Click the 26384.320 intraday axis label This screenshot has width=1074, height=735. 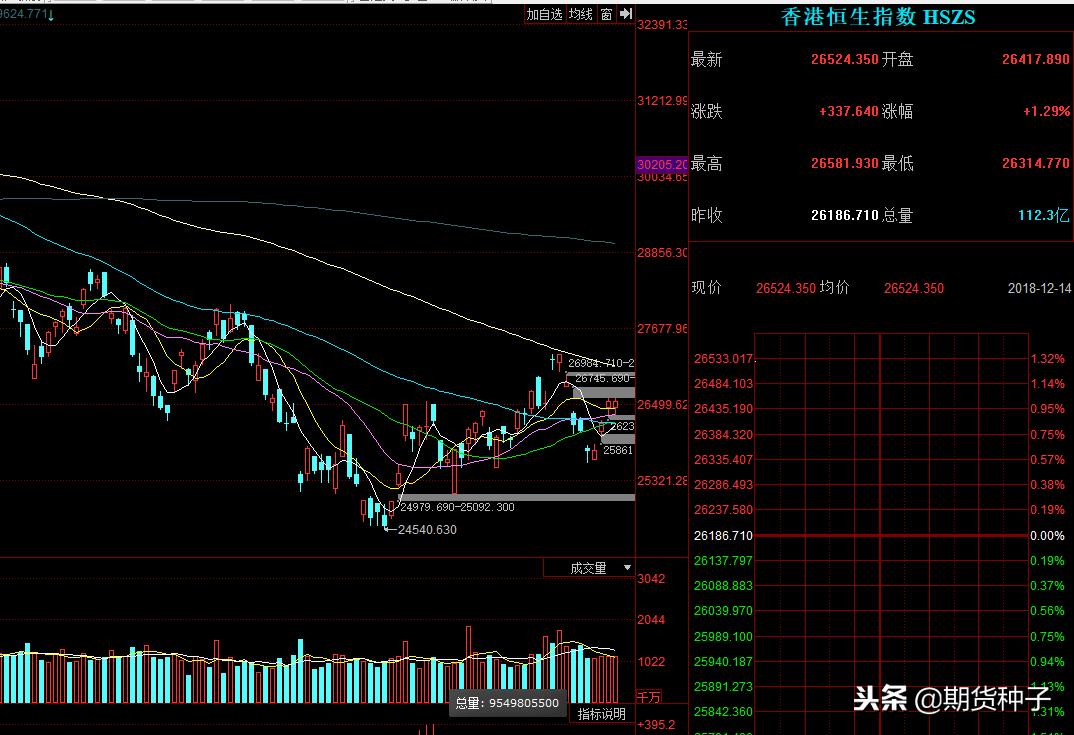click(x=723, y=434)
